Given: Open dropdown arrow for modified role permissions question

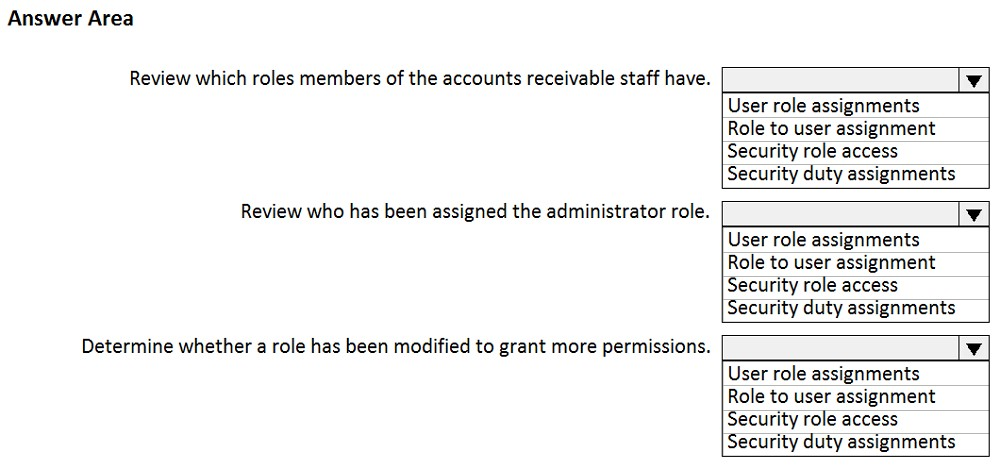Looking at the screenshot, I should click(973, 348).
